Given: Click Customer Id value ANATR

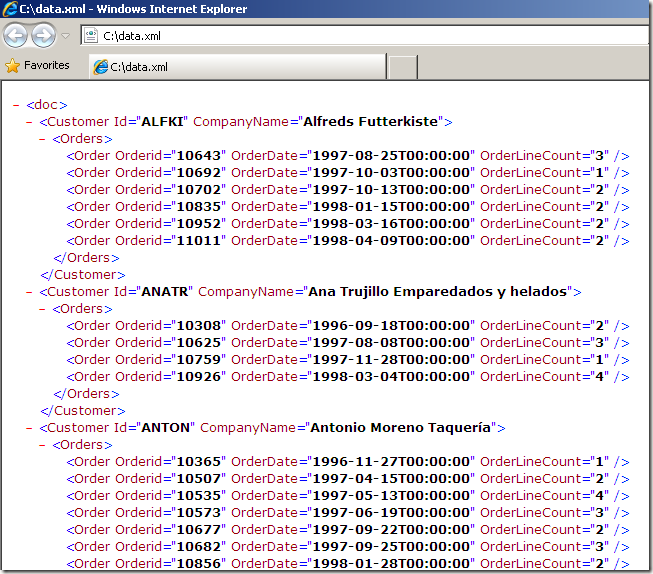Looking at the screenshot, I should pyautogui.click(x=165, y=292).
